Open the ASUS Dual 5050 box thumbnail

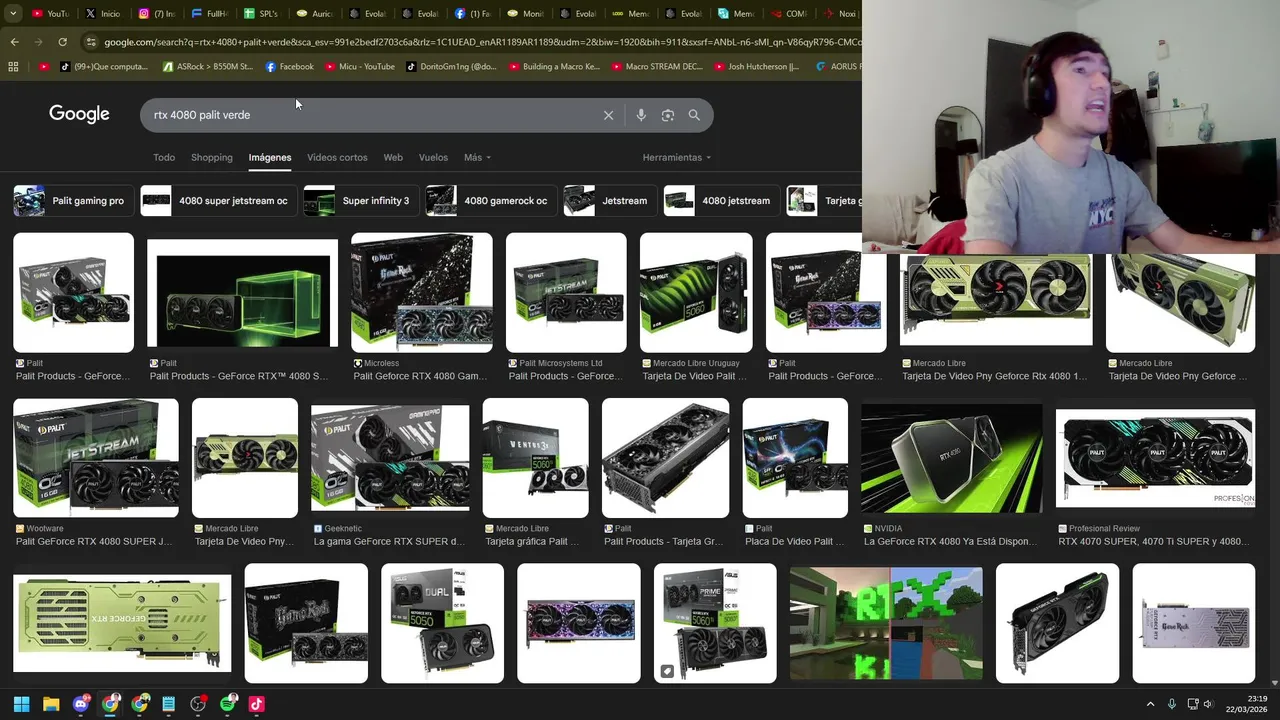[x=442, y=623]
